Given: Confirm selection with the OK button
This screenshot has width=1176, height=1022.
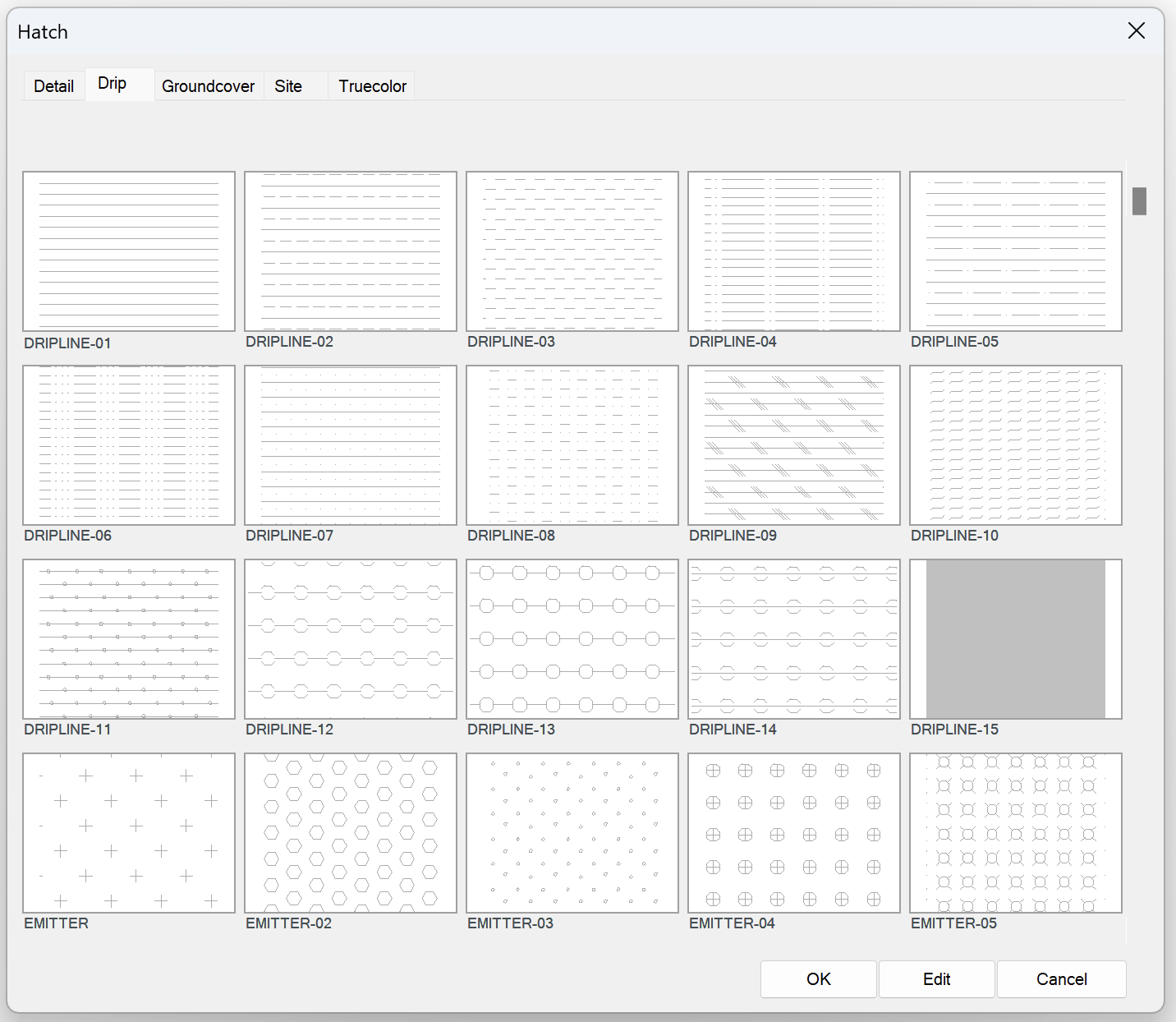Looking at the screenshot, I should click(x=818, y=979).
